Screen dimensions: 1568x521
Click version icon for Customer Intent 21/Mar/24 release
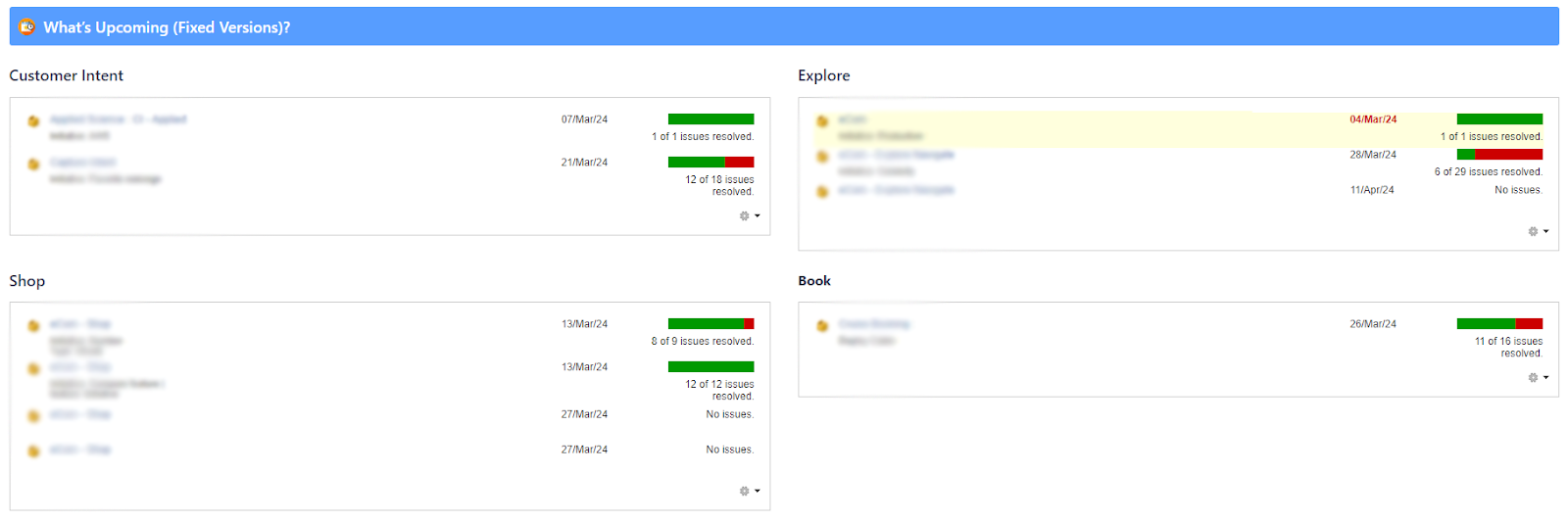coord(33,164)
